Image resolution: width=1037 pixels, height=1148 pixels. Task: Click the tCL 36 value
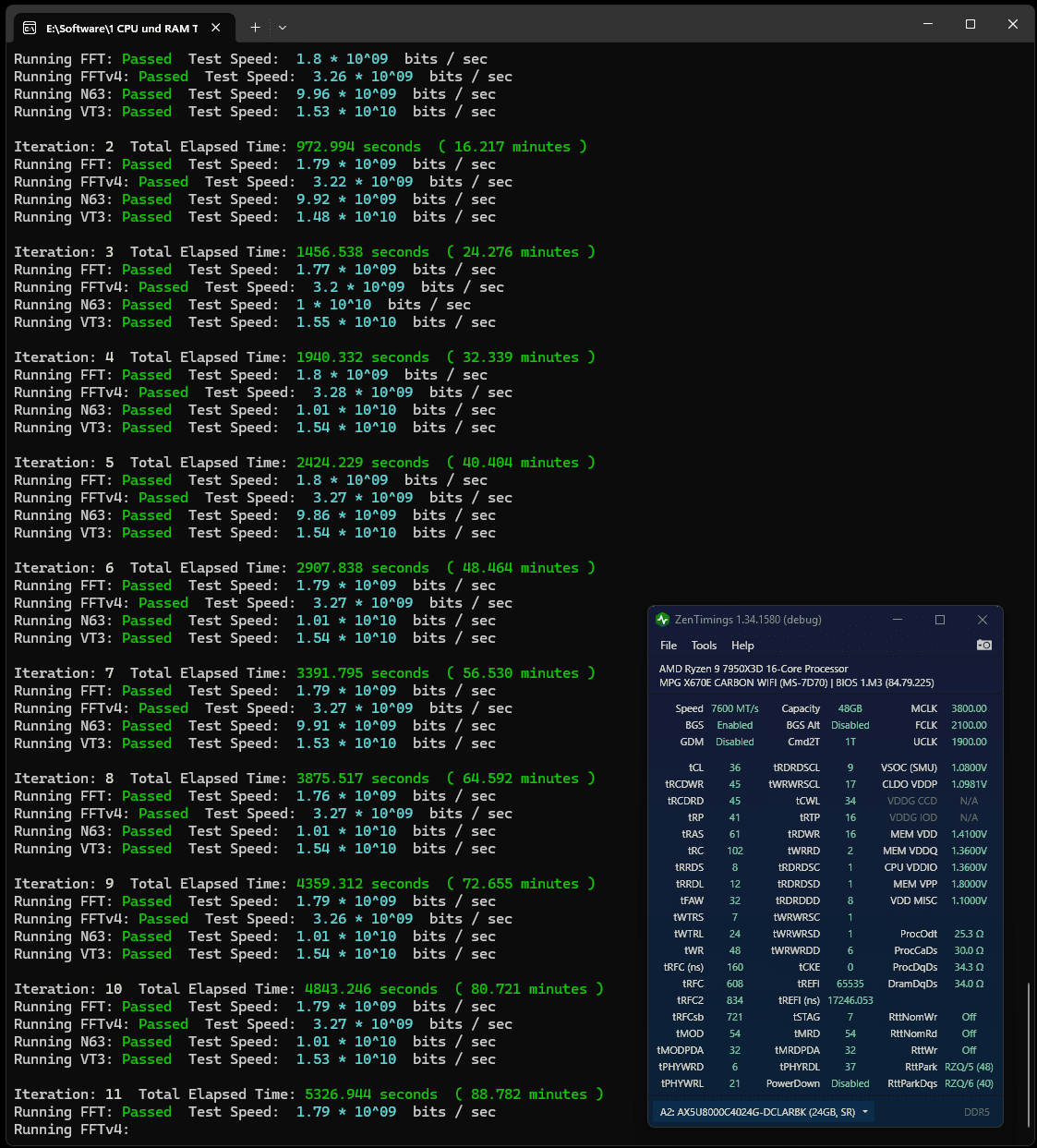(735, 767)
